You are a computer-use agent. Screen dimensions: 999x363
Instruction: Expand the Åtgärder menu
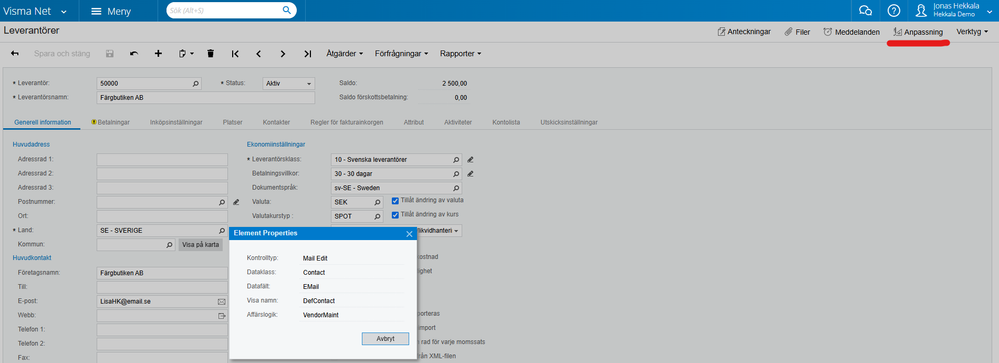tap(344, 54)
